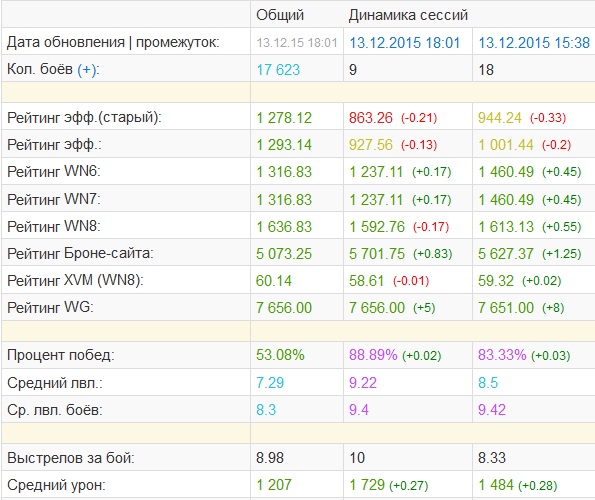Click the Рейтинг XVM (WN8) row label

pos(75,281)
